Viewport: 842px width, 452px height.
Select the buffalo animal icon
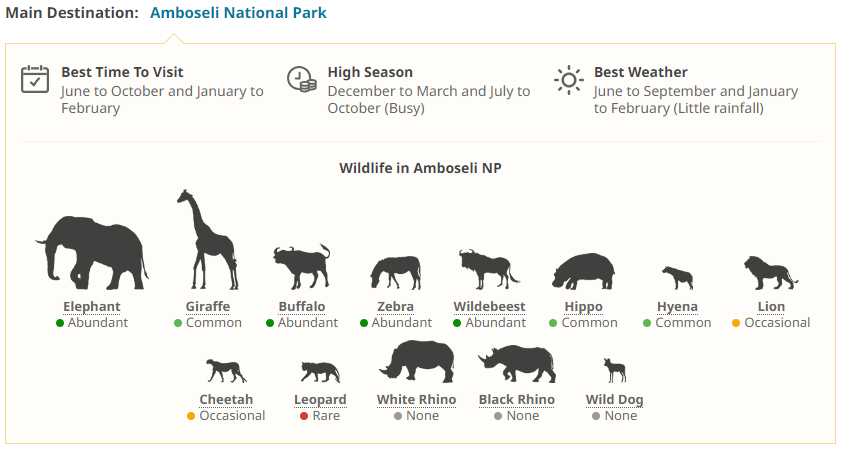click(301, 267)
